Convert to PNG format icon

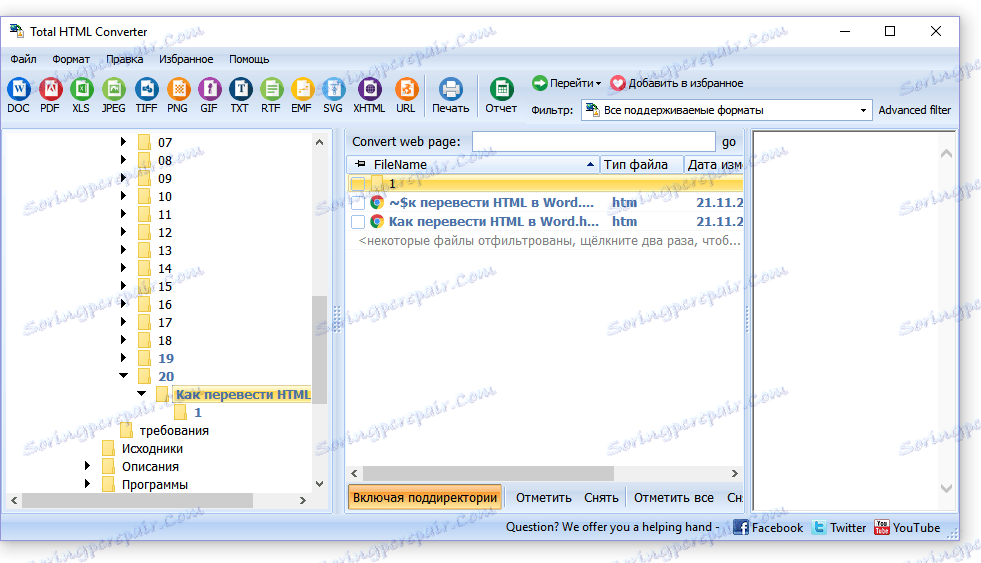[x=178, y=89]
